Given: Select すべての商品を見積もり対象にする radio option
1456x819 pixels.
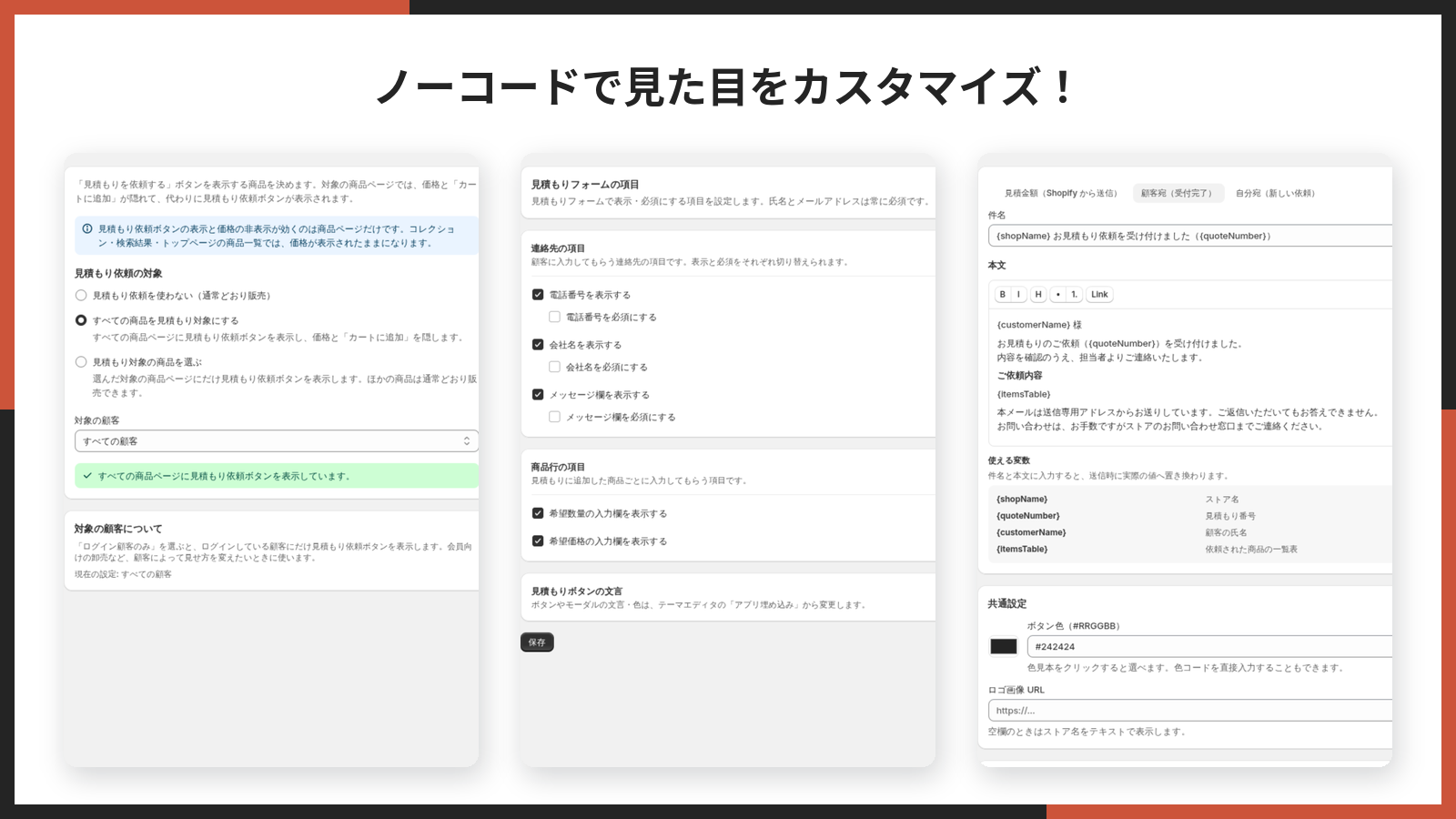Looking at the screenshot, I should coord(81,320).
